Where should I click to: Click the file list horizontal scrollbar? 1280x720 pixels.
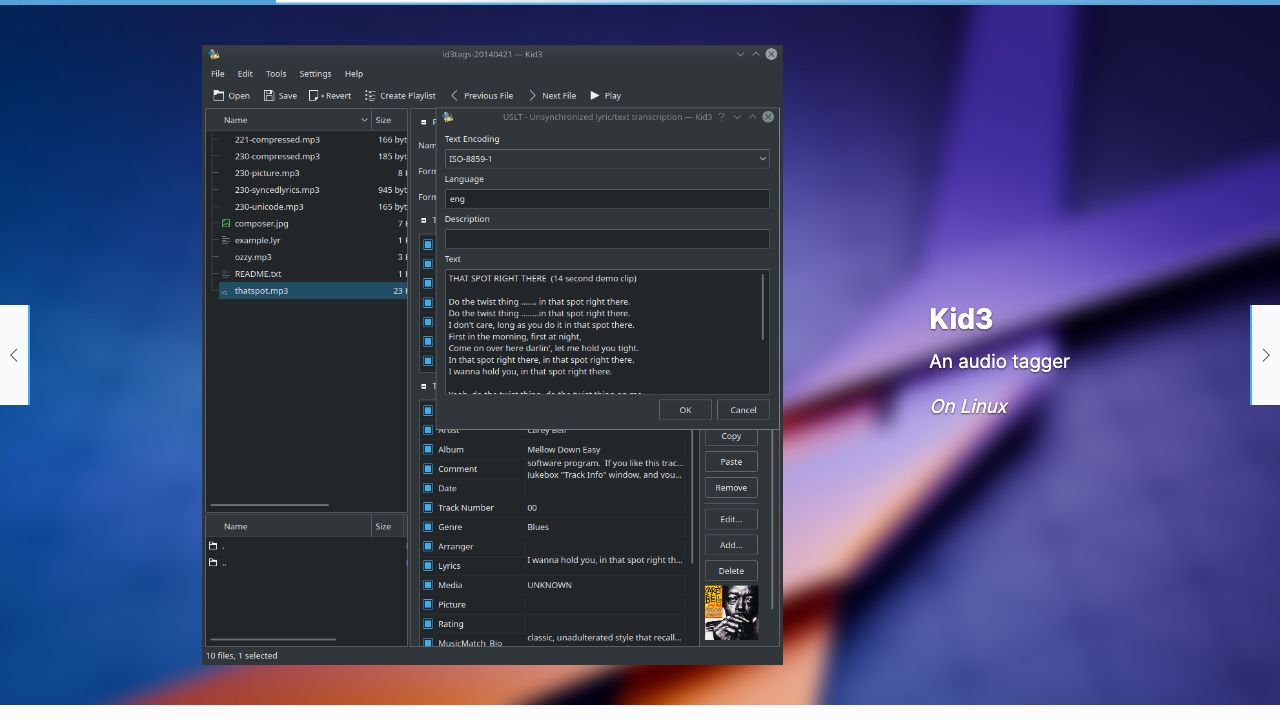tap(269, 505)
